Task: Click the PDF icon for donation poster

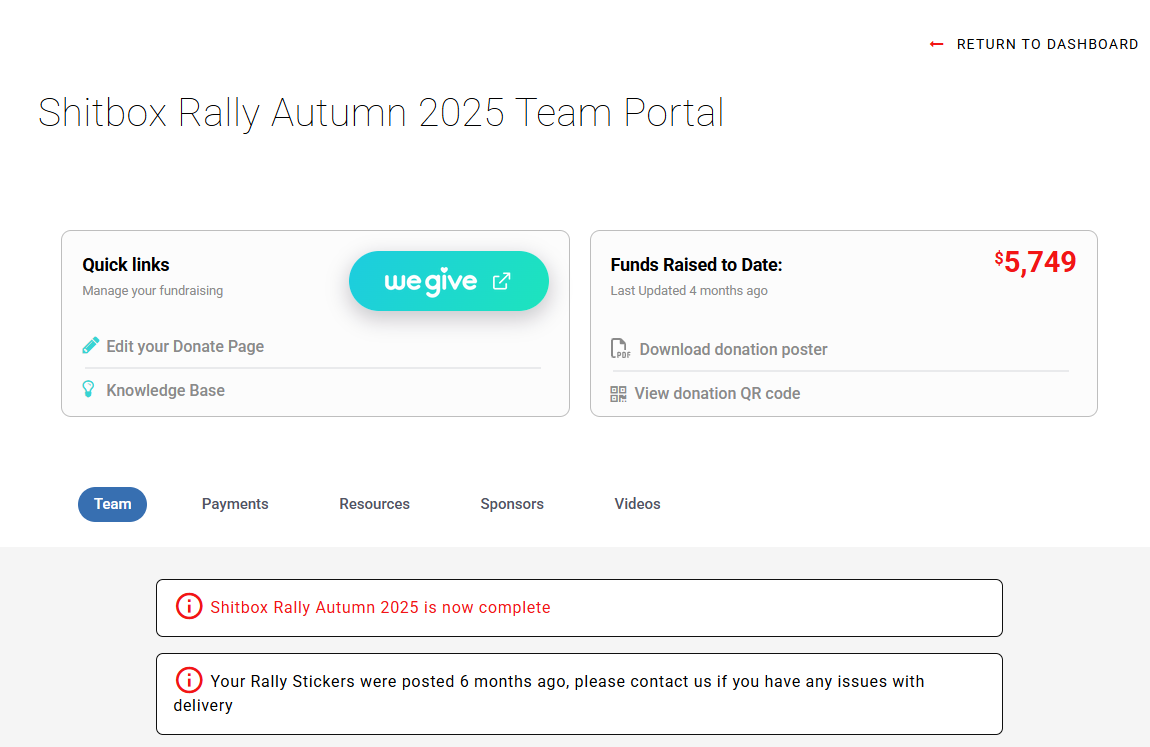Action: pos(621,349)
